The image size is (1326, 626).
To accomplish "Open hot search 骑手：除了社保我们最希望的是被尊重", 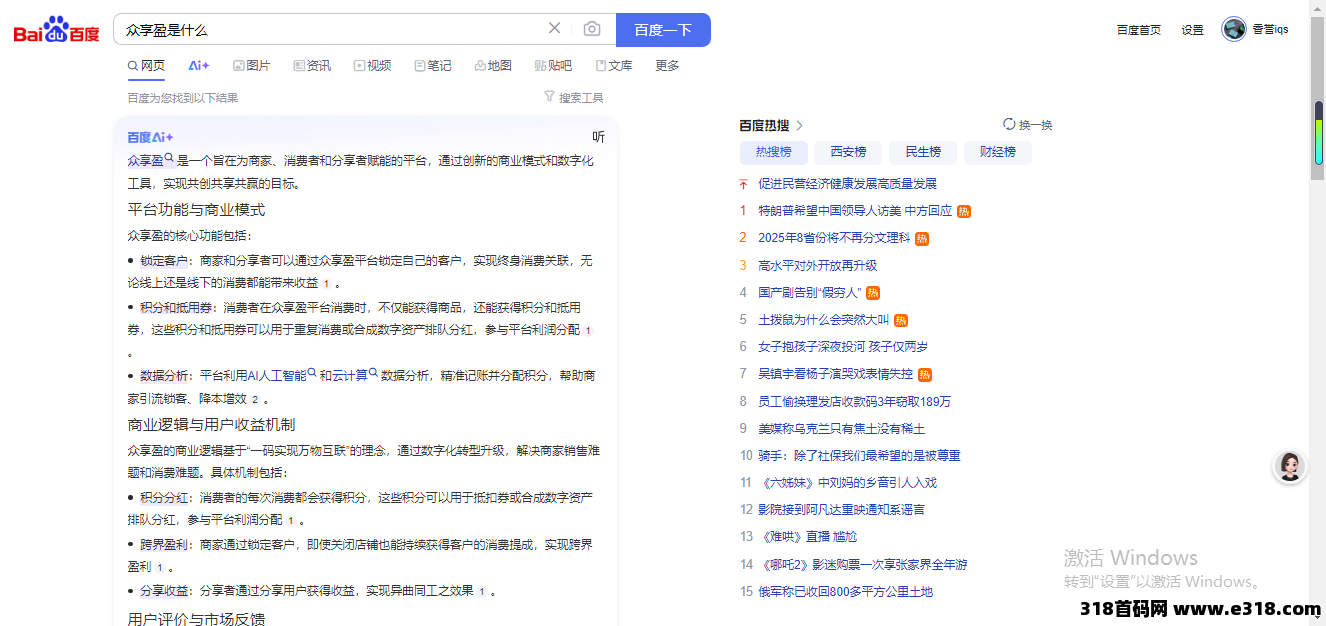I will point(859,456).
